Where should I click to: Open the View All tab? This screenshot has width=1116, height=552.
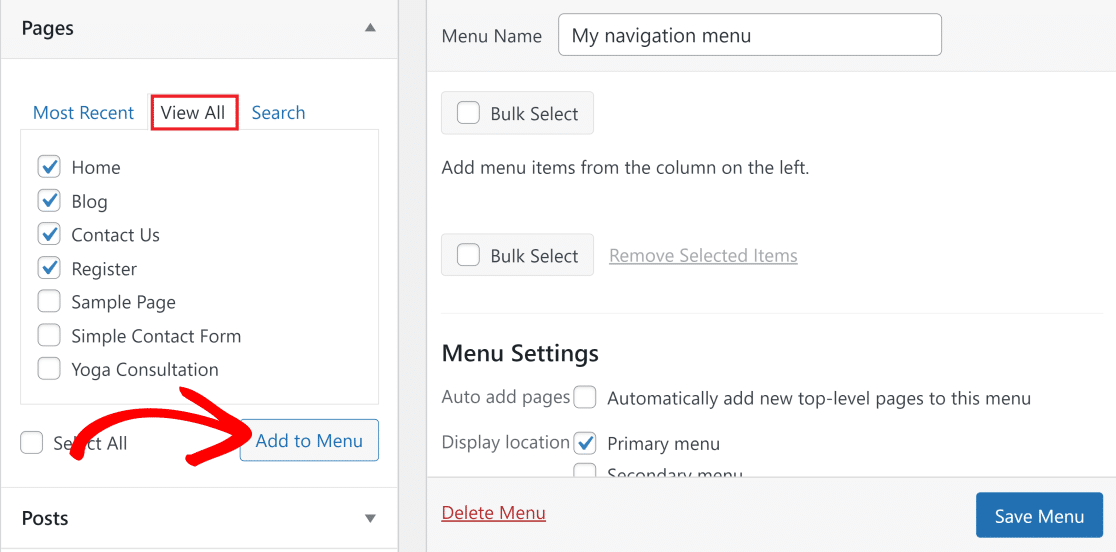pos(193,112)
